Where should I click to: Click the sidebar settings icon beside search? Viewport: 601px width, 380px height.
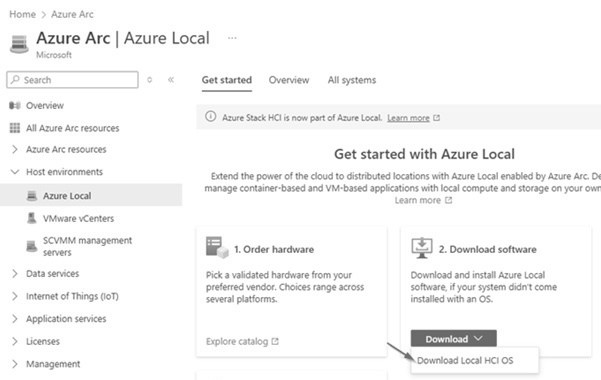click(149, 80)
